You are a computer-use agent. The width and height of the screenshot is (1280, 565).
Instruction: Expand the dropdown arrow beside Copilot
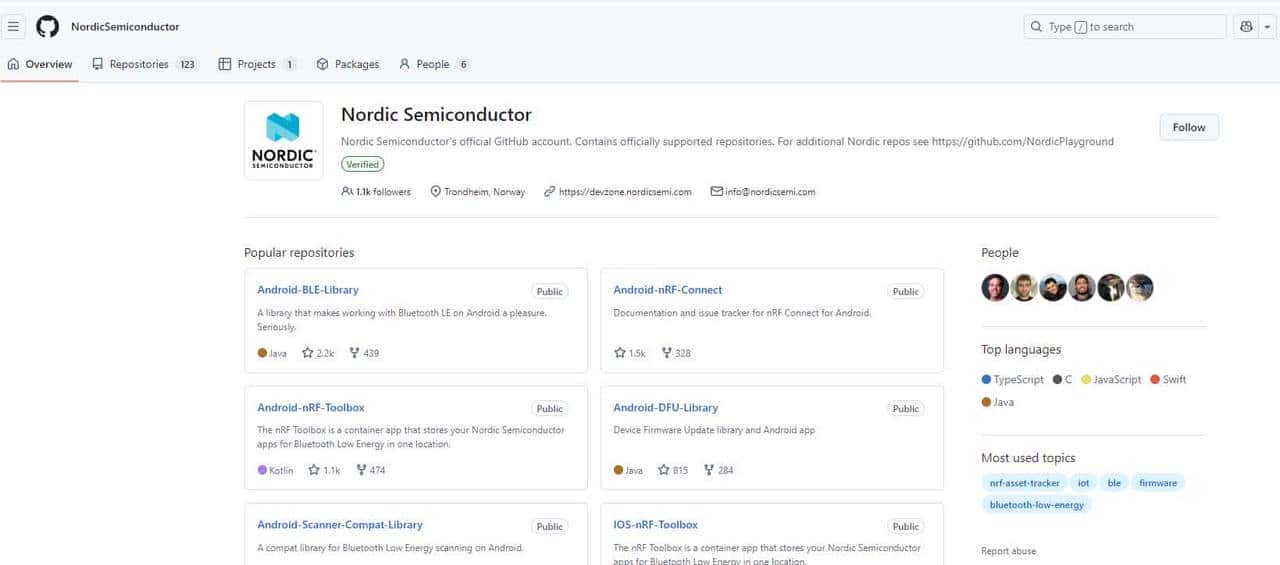[x=1267, y=27]
